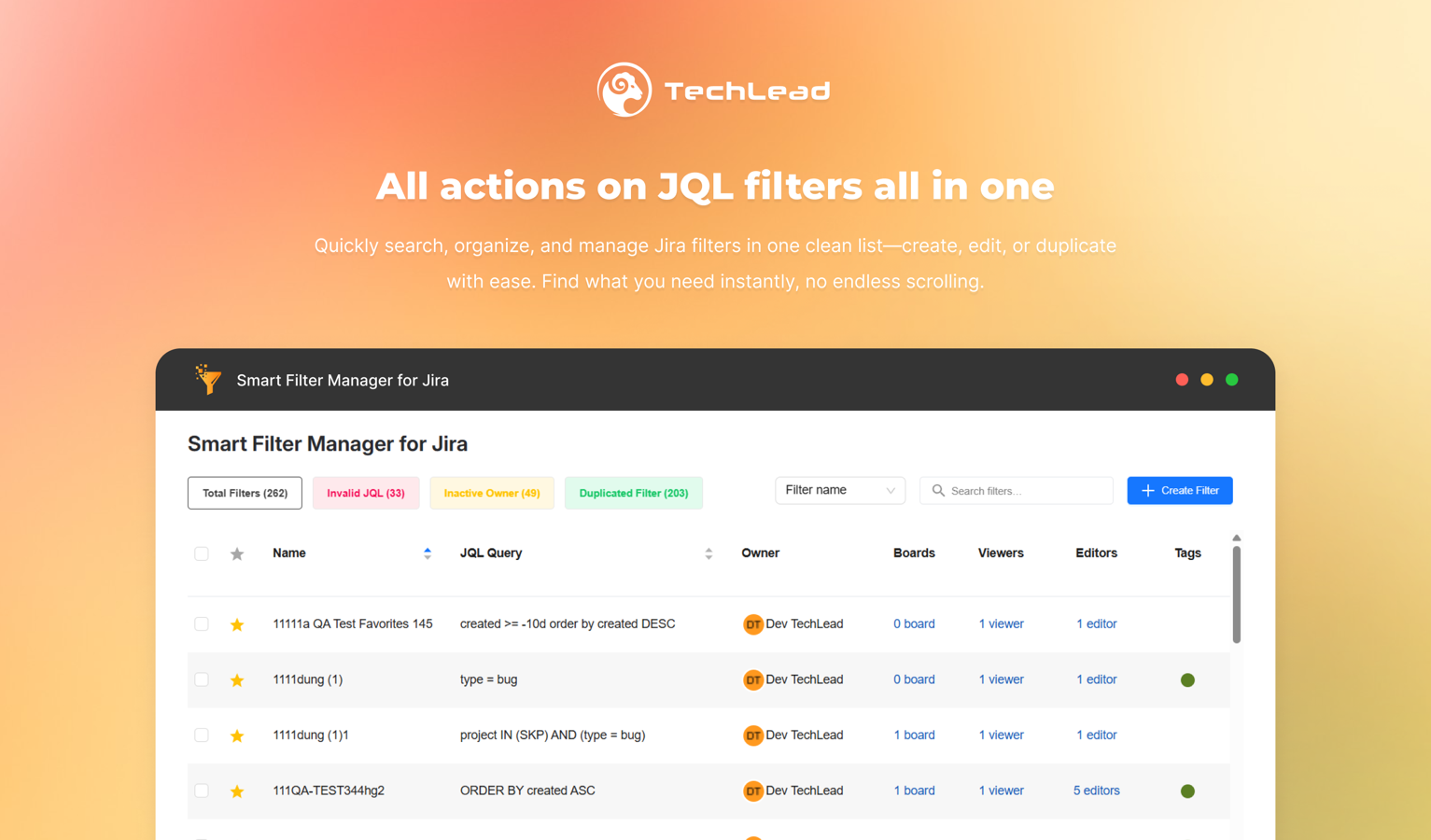1431x840 pixels.
Task: Click the DT avatar next to first Dev TechLead
Action: (x=753, y=624)
